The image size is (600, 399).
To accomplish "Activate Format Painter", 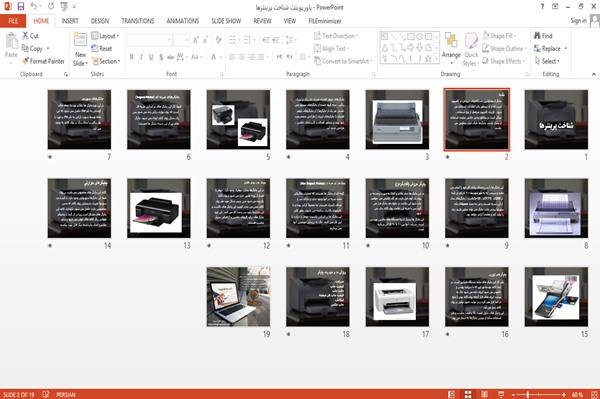I will pyautogui.click(x=43, y=61).
